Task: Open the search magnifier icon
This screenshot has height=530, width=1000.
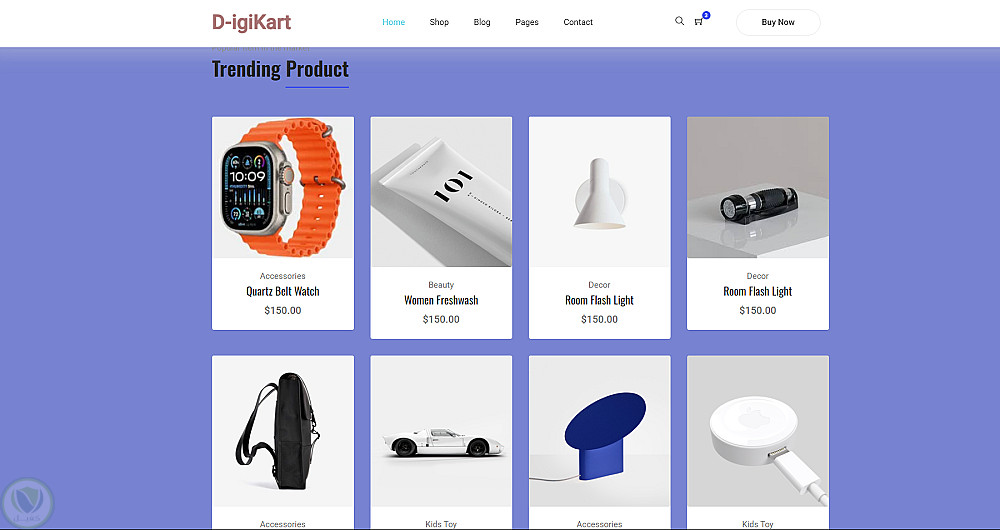Action: [679, 21]
